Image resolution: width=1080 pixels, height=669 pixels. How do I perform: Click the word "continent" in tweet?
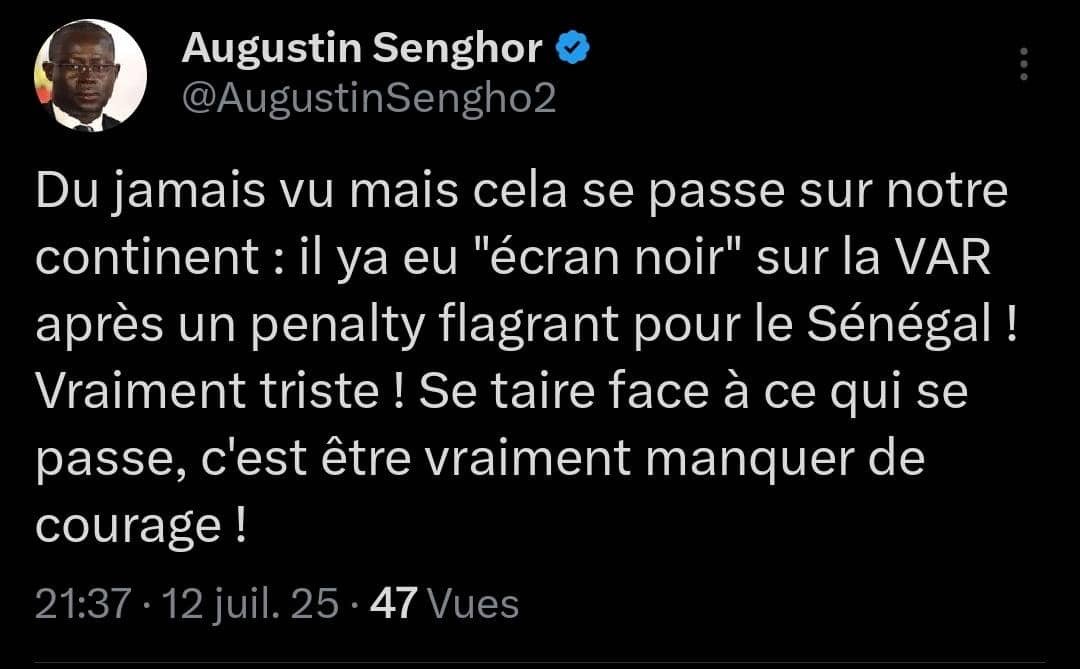147,258
